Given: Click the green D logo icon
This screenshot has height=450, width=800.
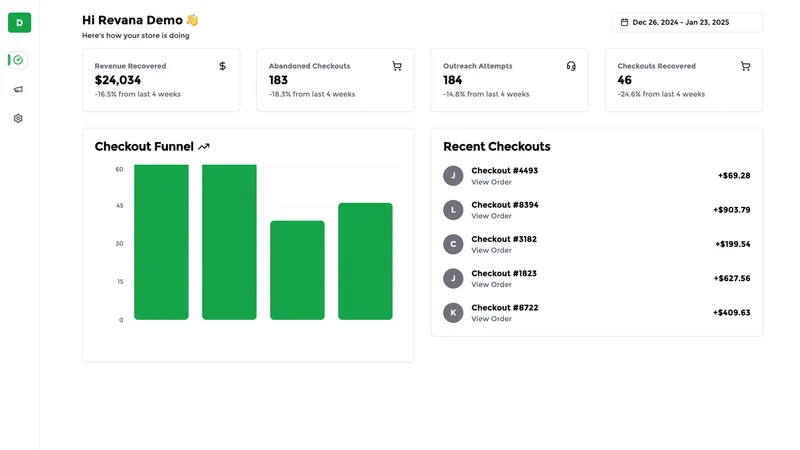Looking at the screenshot, I should [x=19, y=22].
